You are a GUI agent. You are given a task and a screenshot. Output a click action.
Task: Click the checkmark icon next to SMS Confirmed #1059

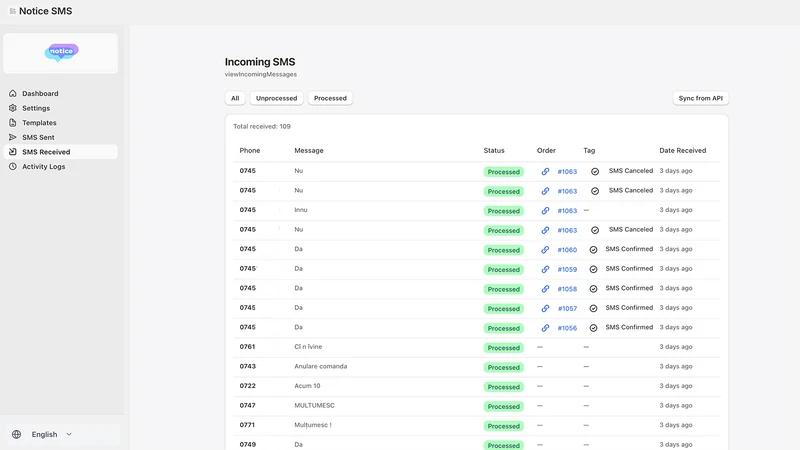(x=593, y=269)
